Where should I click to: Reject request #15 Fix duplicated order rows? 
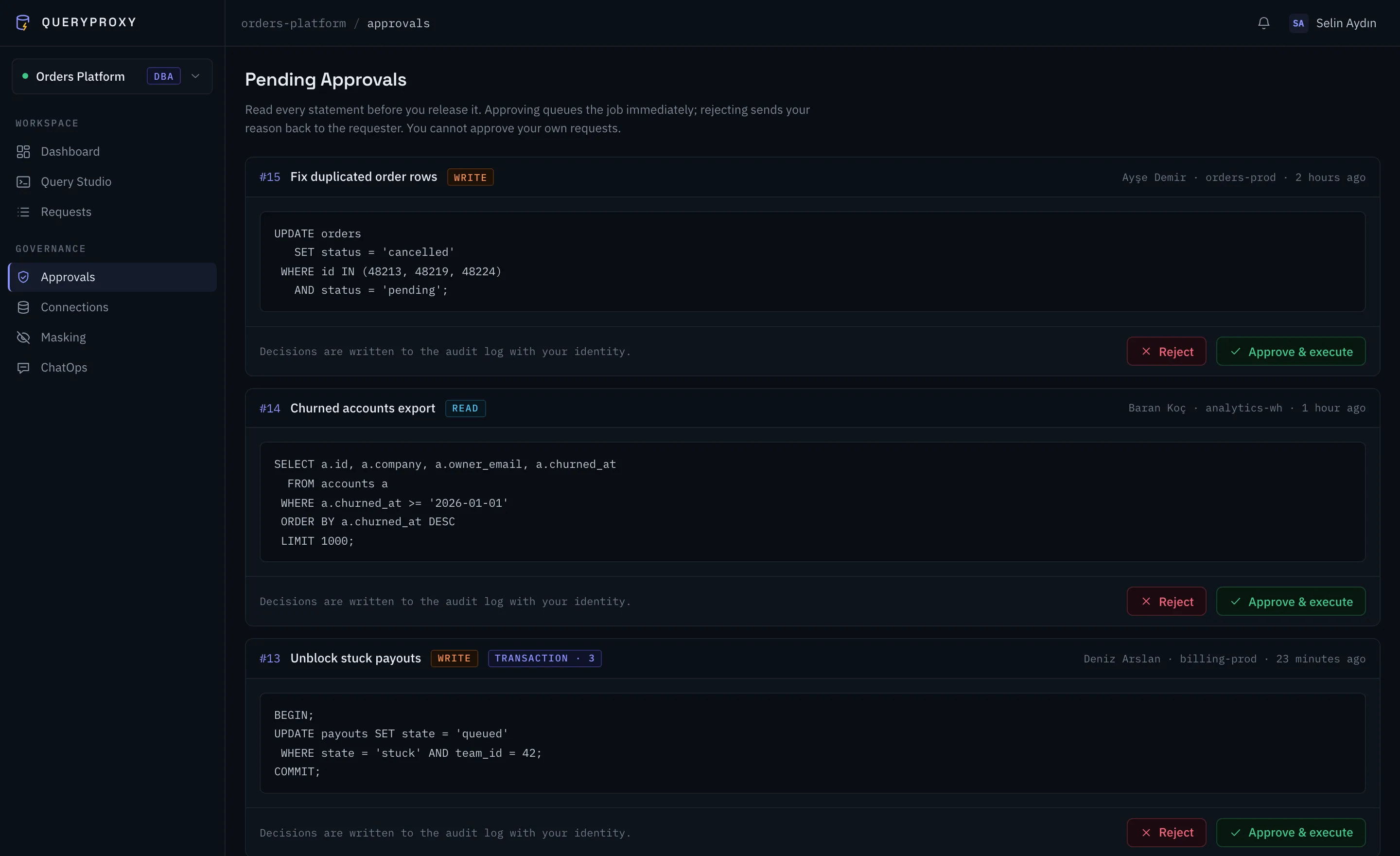[x=1167, y=352]
